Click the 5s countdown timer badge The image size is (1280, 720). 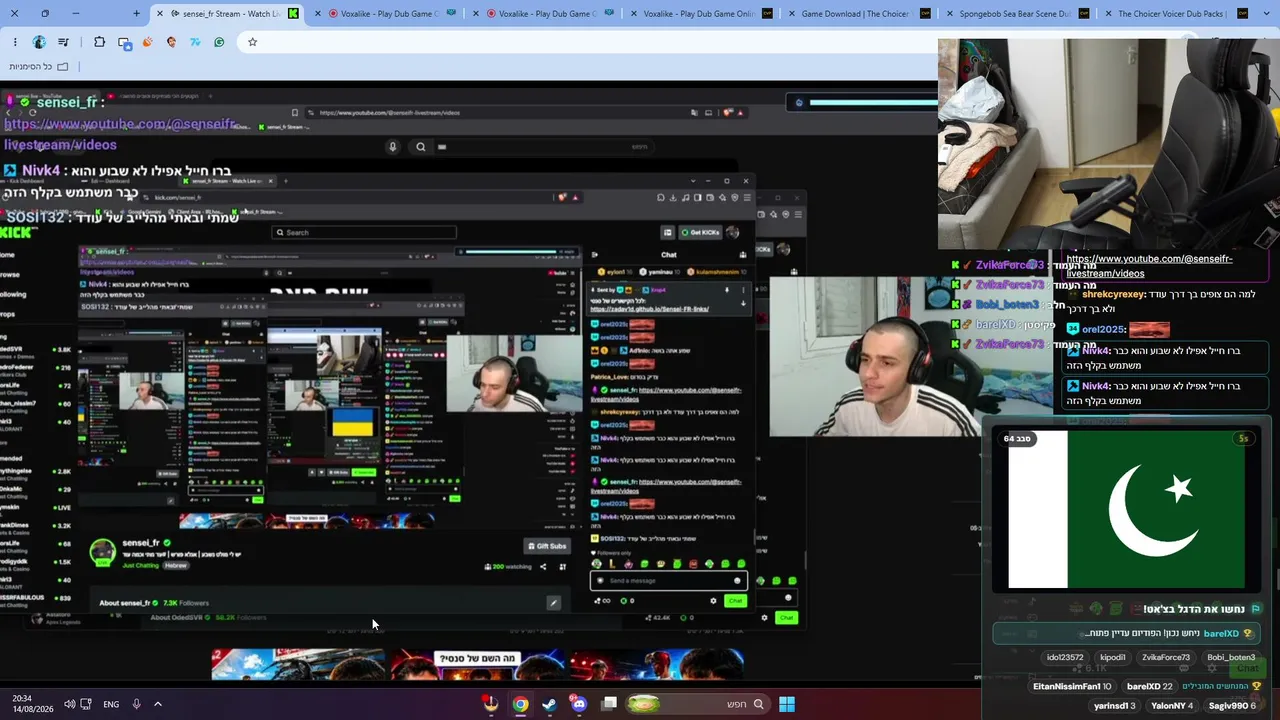(x=1244, y=439)
